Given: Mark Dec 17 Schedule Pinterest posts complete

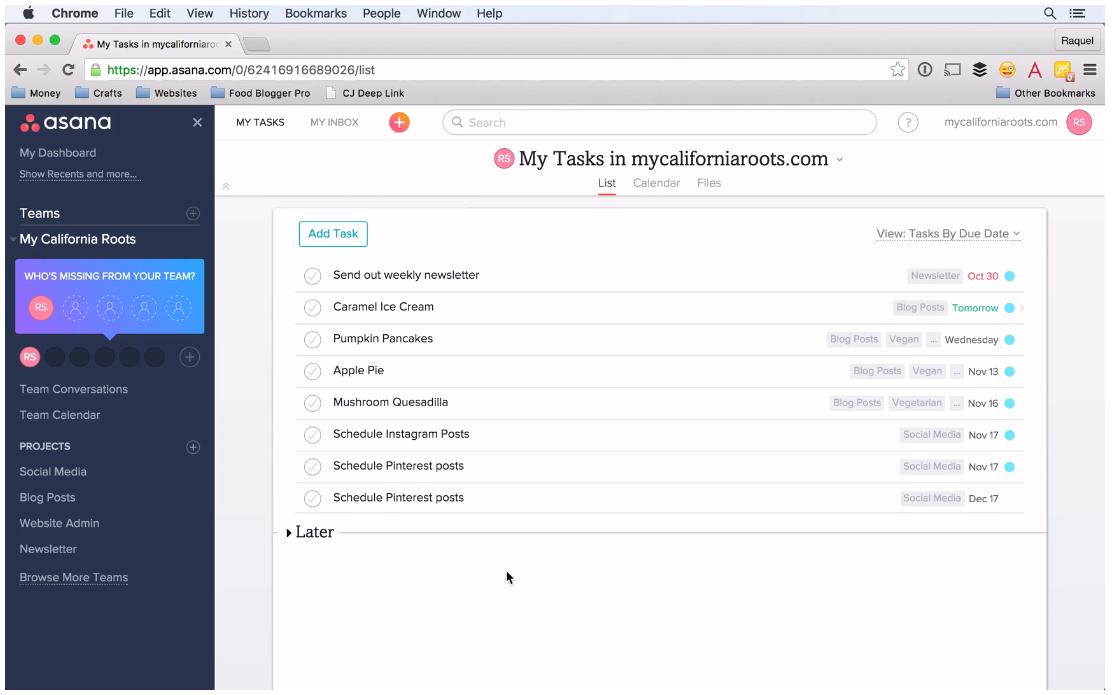Looking at the screenshot, I should tap(313, 499).
